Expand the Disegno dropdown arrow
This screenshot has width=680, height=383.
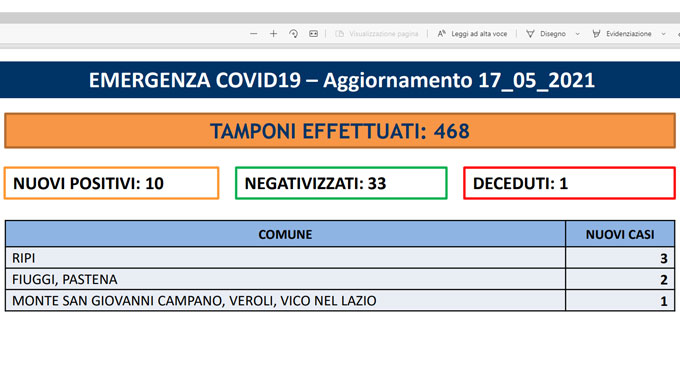point(577,34)
